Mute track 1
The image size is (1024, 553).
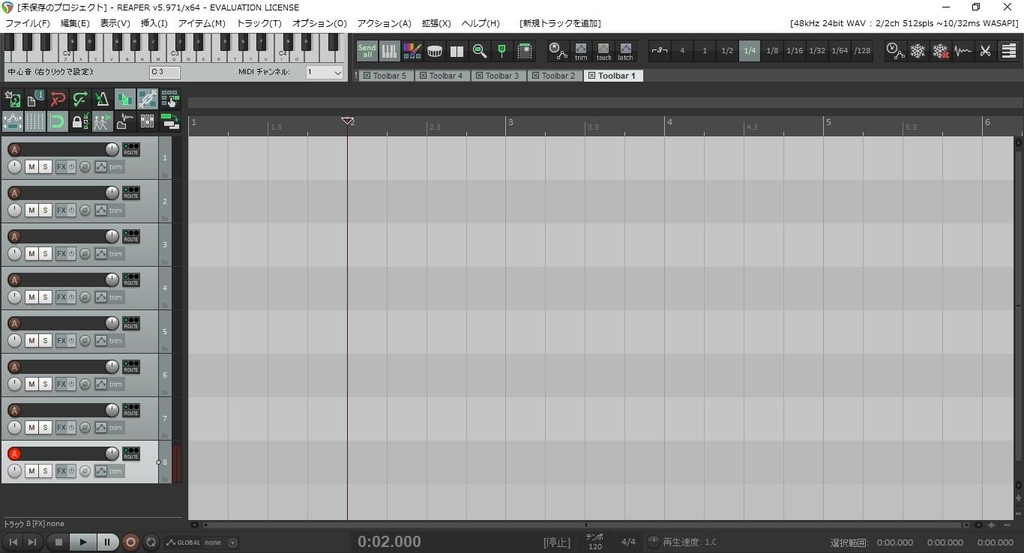pyautogui.click(x=31, y=167)
